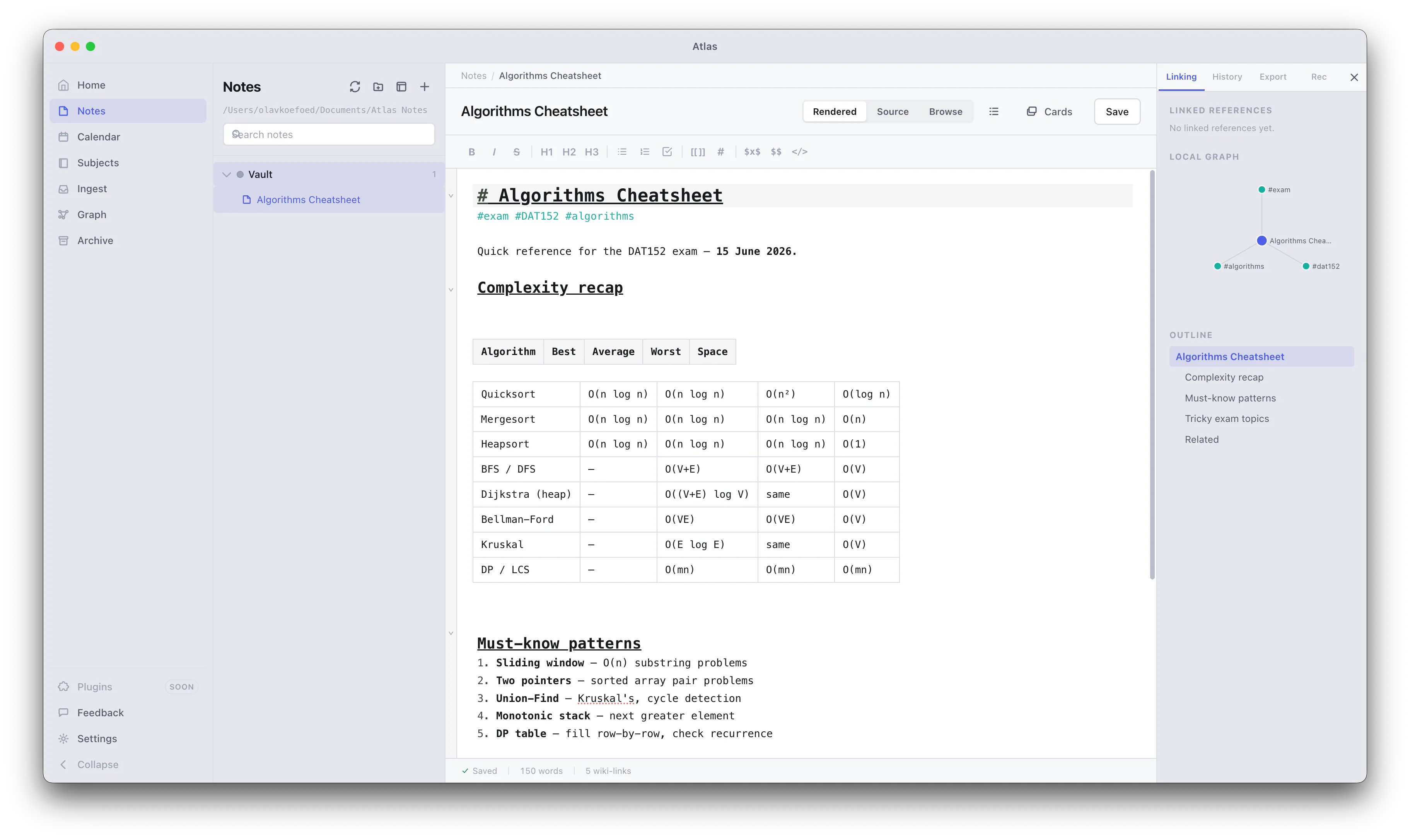This screenshot has width=1410, height=840.
Task: Open the History tab
Action: pos(1227,77)
